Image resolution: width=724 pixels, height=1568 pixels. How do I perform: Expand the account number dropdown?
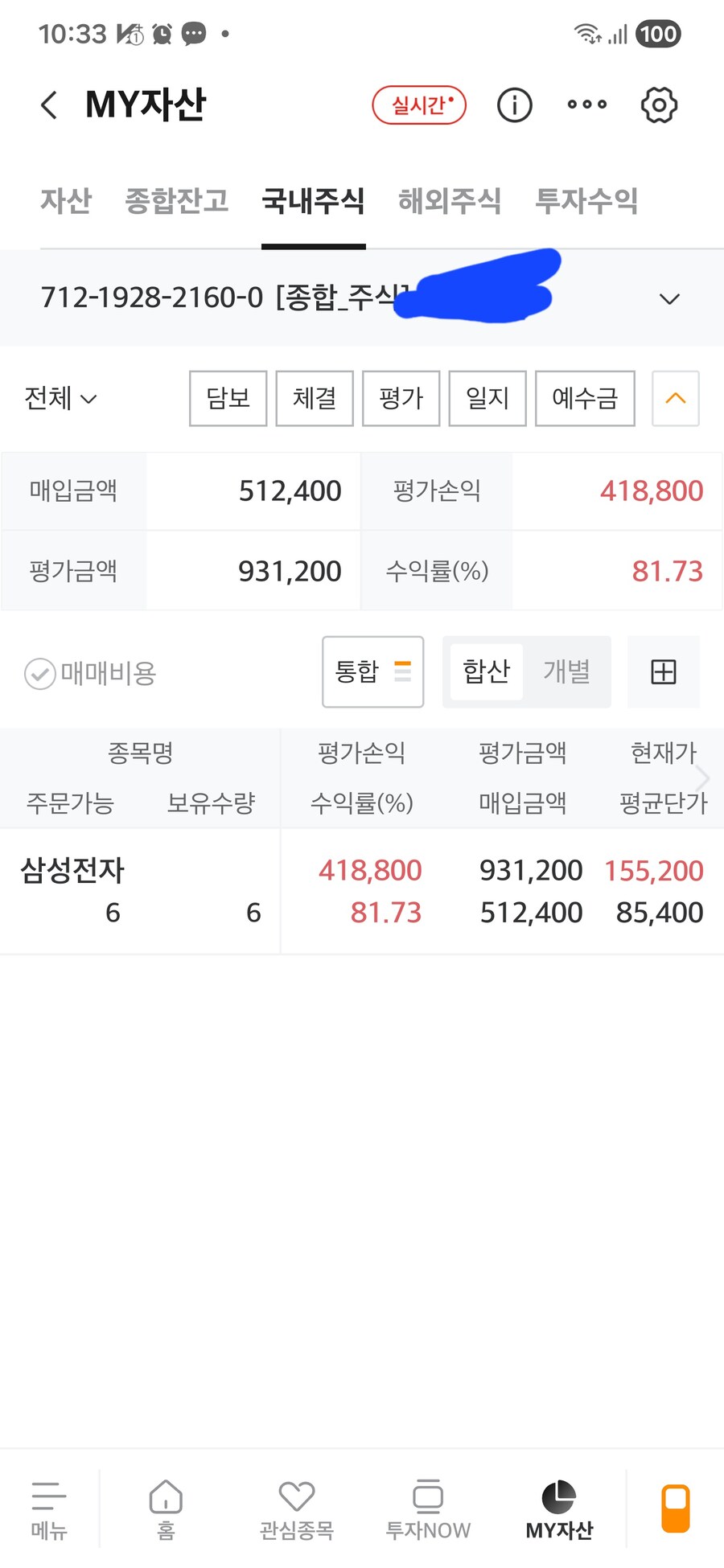(x=669, y=299)
